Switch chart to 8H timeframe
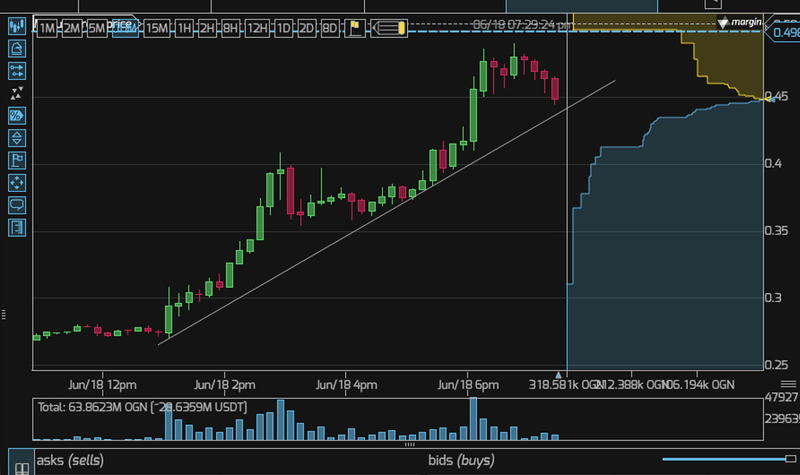Viewport: 800px width, 475px height. pyautogui.click(x=230, y=28)
